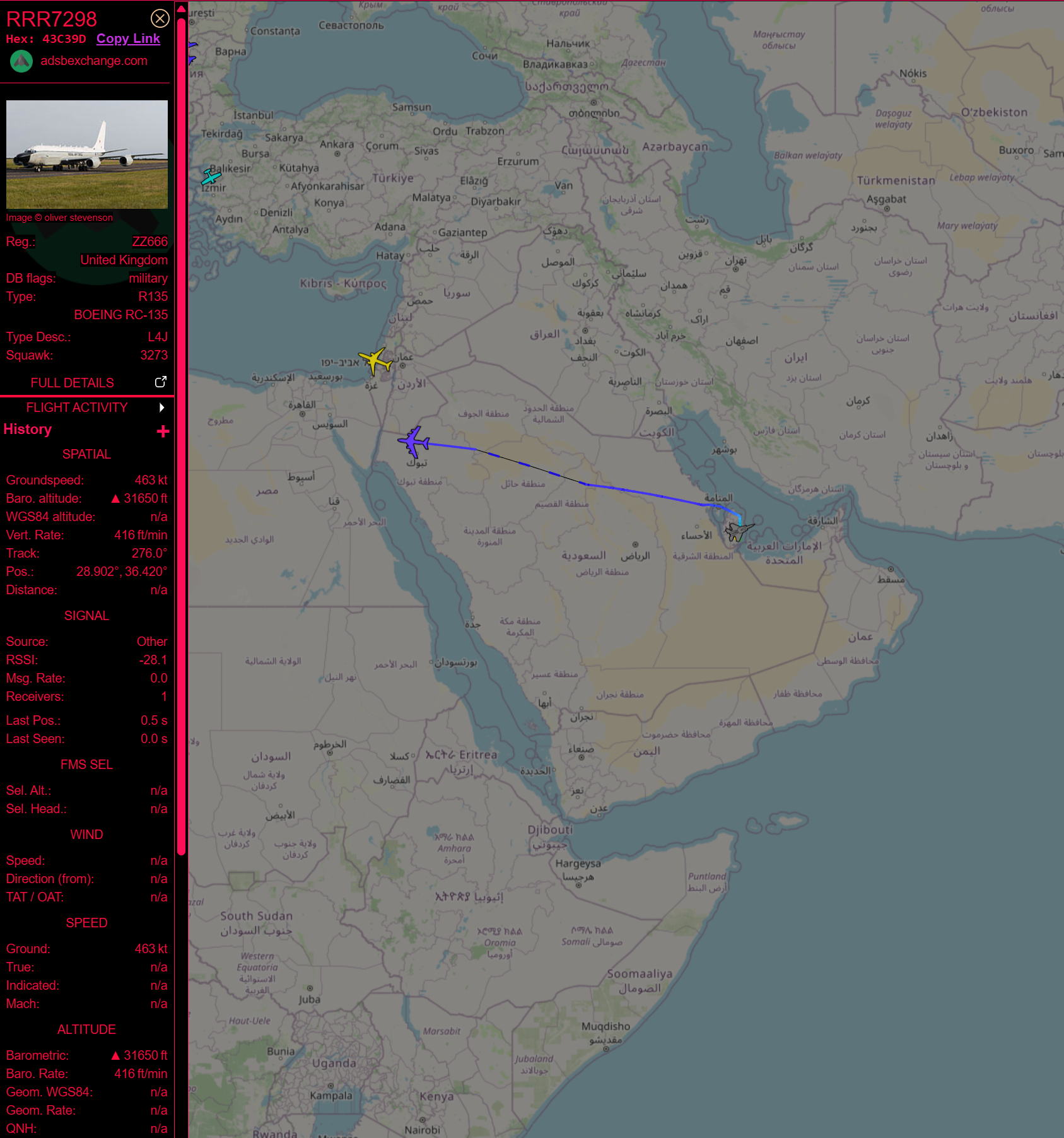Open the adsbexchange.com link
The height and width of the screenshot is (1138, 1064).
(94, 61)
